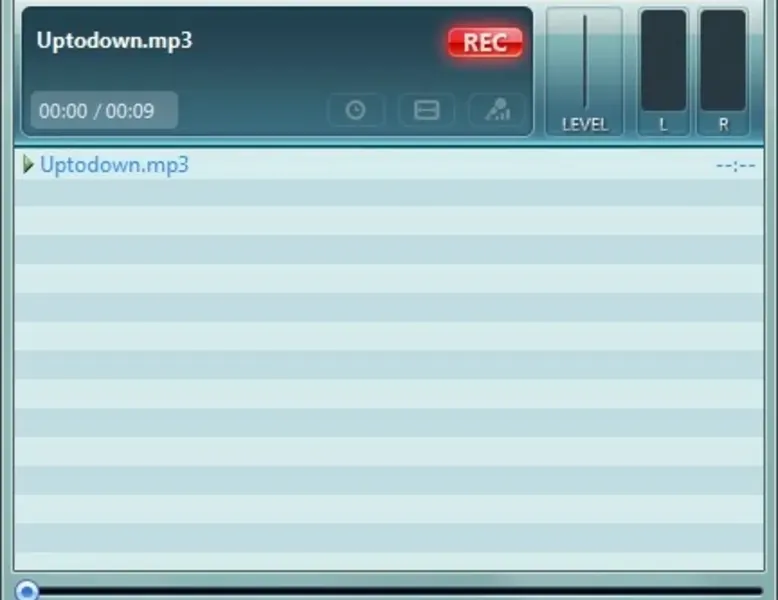Click the L channel level meter
The width and height of the screenshot is (778, 600).
pos(663,60)
